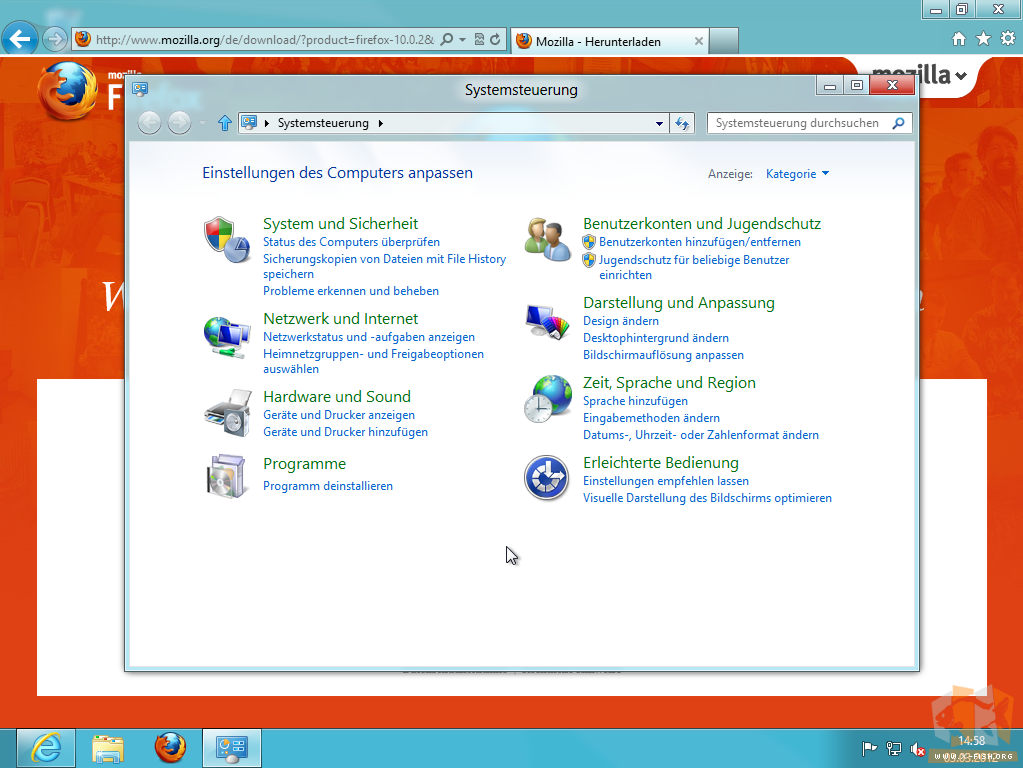
Task: Click the Systemsteuerung back arrow button
Action: click(x=149, y=123)
